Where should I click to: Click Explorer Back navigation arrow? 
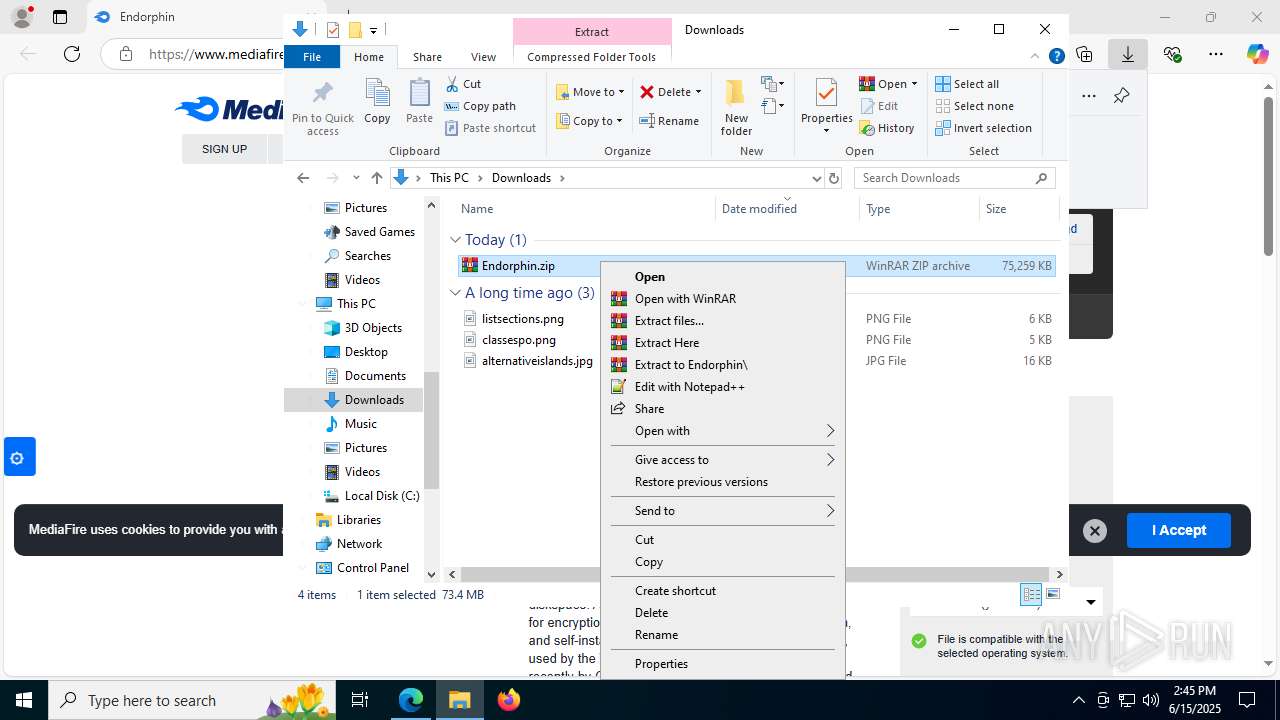pyautogui.click(x=303, y=178)
